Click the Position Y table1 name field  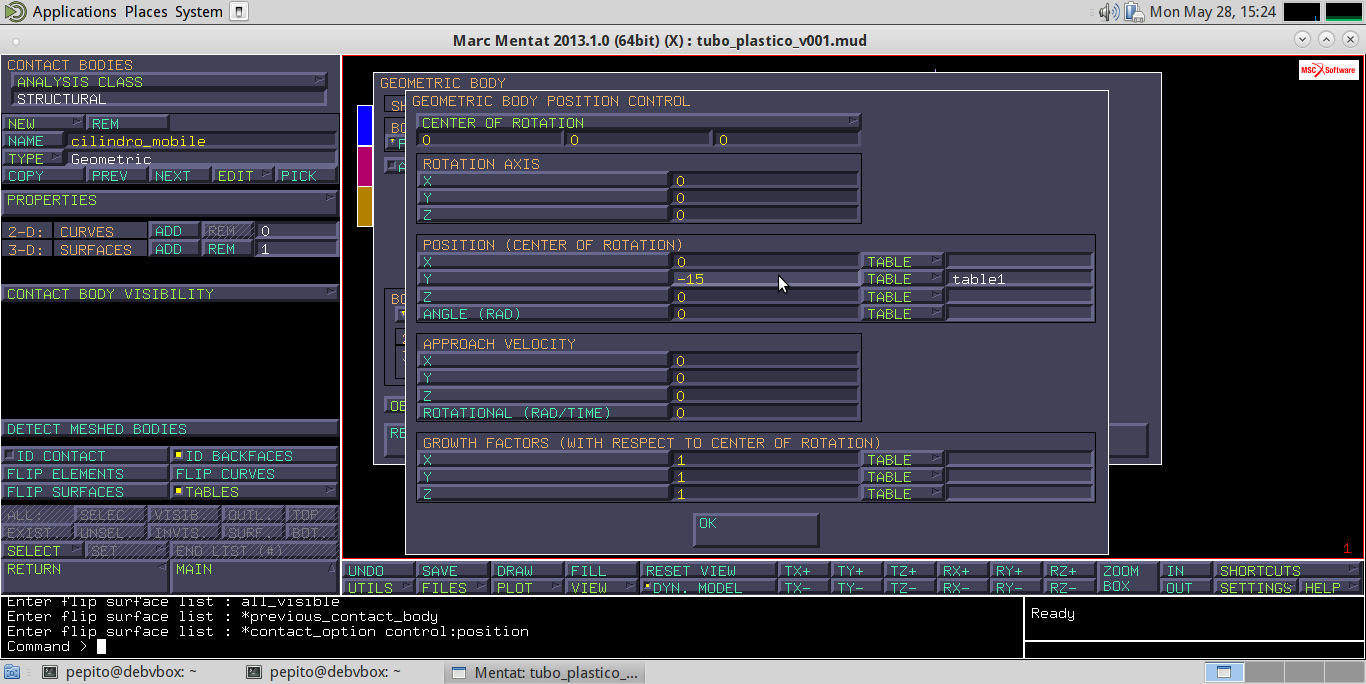click(x=1020, y=279)
